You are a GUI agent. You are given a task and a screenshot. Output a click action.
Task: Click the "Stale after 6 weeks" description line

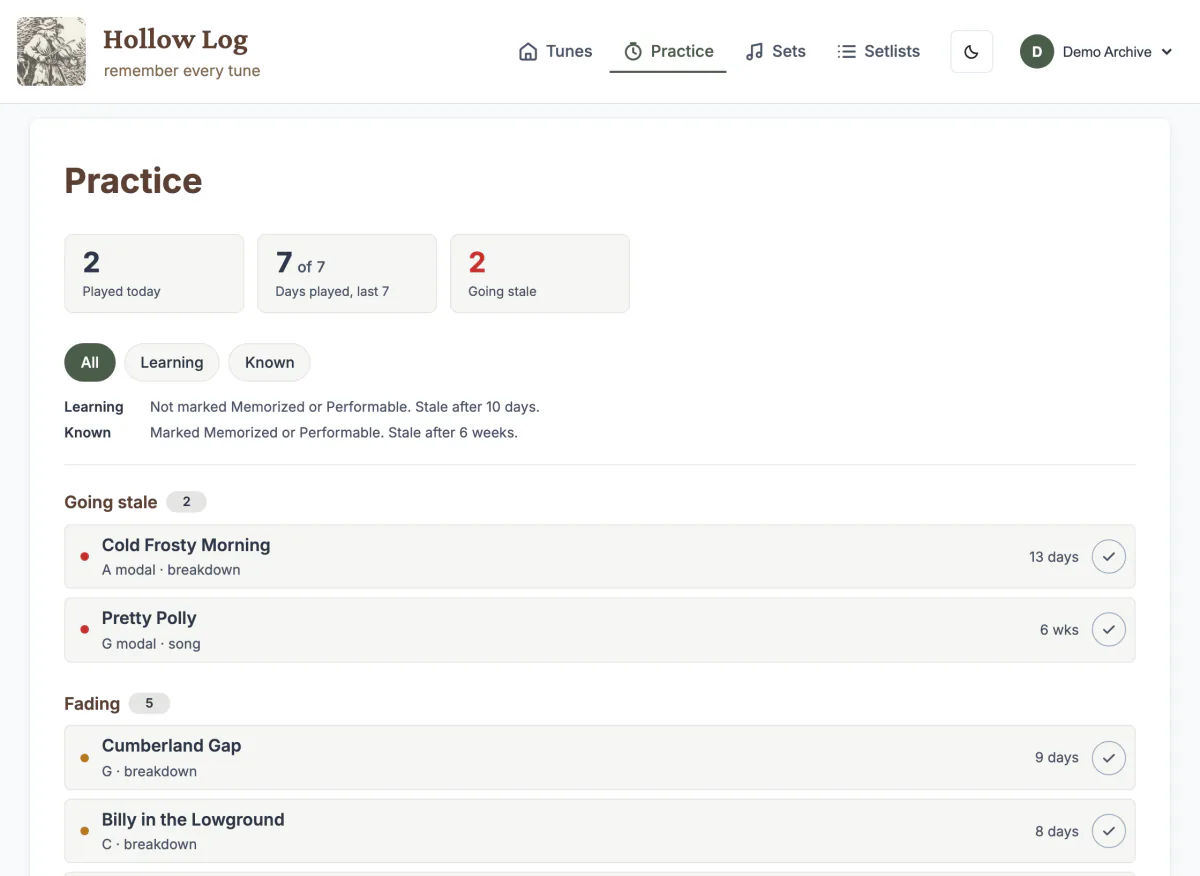click(x=334, y=433)
